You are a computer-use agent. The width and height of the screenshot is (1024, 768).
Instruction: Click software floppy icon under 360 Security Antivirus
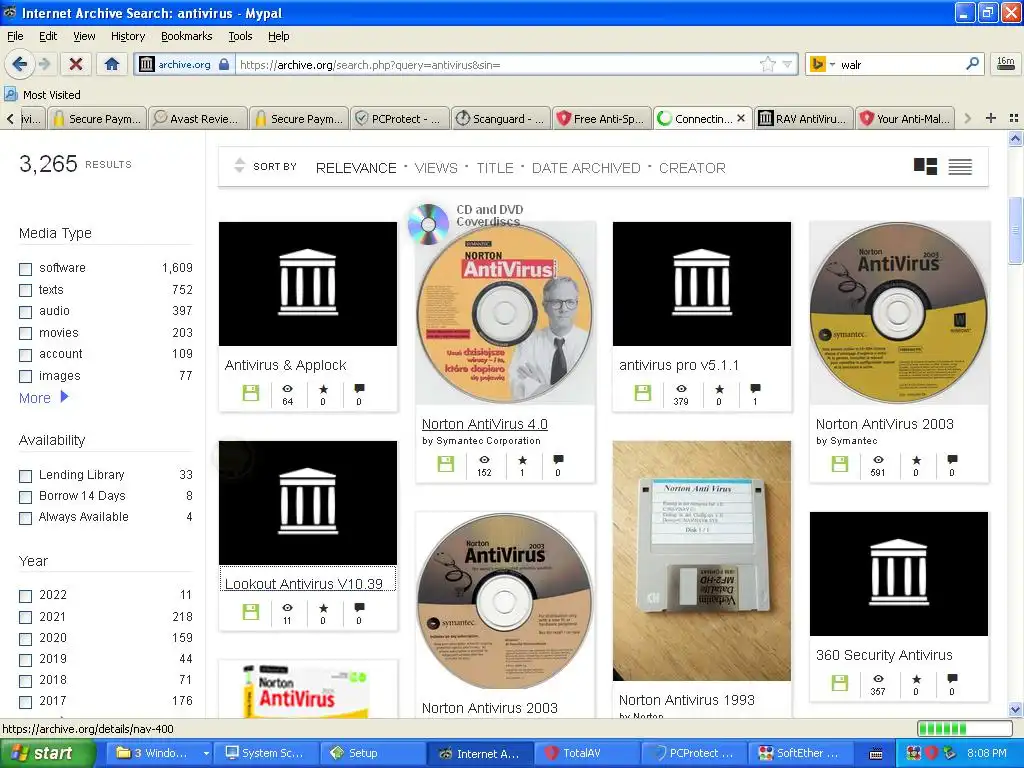(x=840, y=683)
